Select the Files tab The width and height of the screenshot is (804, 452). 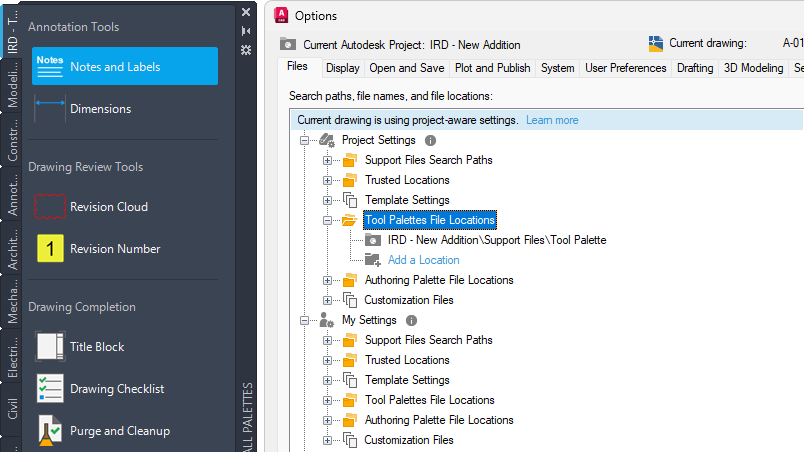click(x=297, y=67)
